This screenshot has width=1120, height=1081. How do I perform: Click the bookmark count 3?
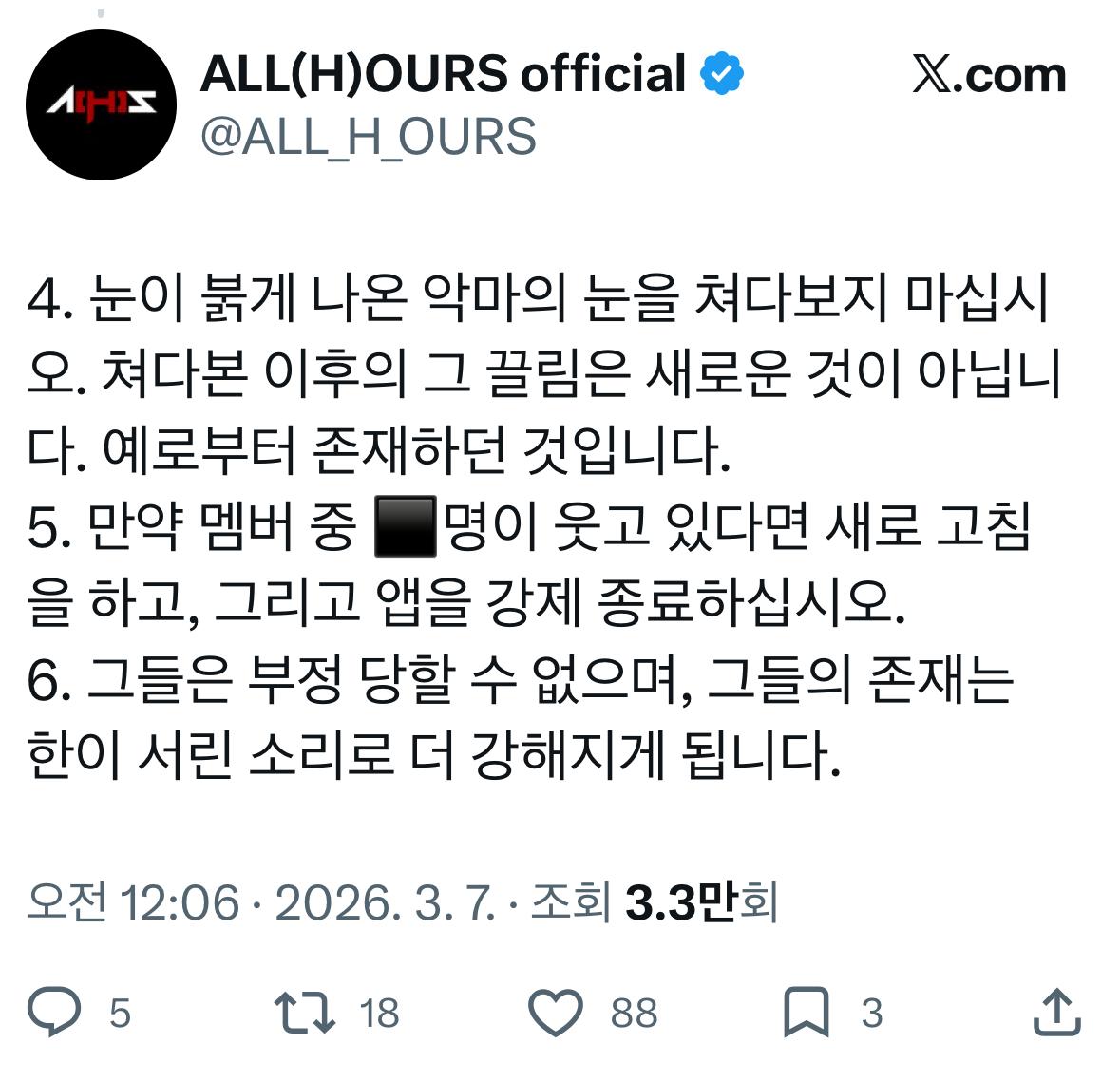pos(872,1014)
